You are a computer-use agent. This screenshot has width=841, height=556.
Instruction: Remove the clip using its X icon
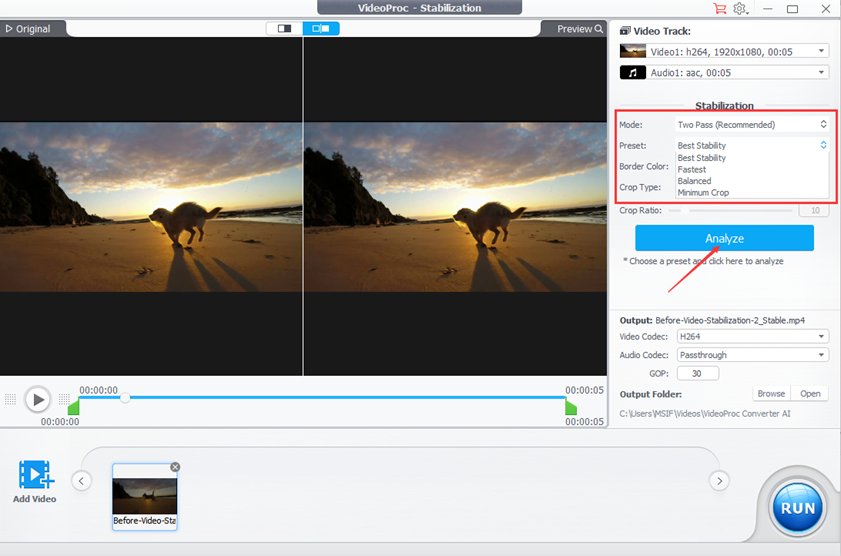tap(175, 467)
